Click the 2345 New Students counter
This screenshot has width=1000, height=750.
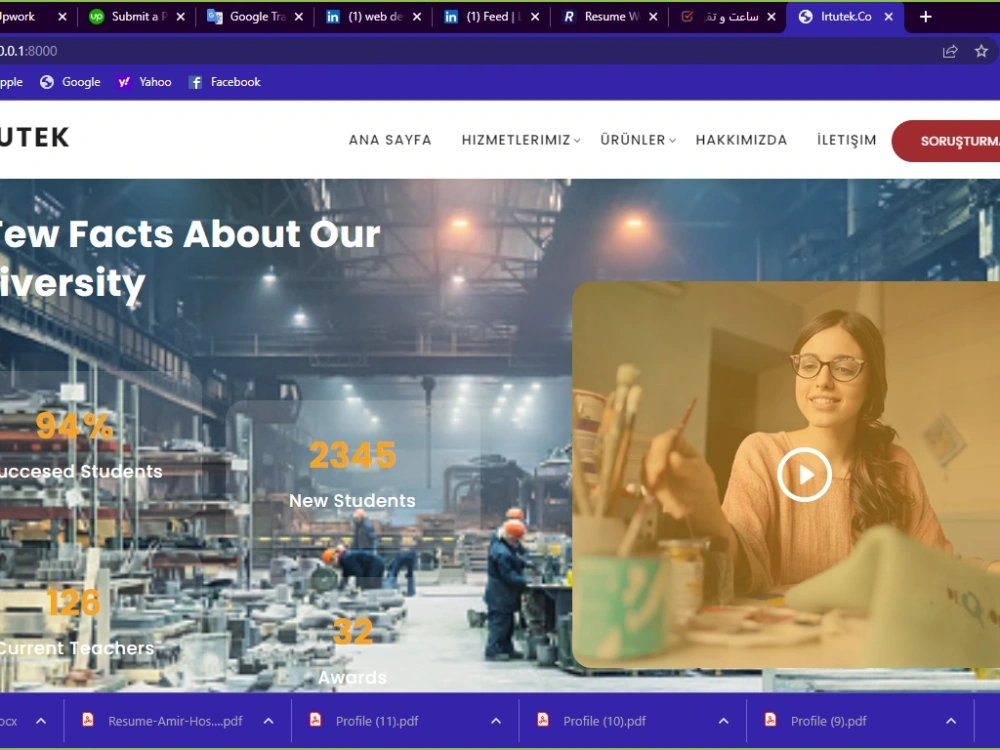[352, 473]
